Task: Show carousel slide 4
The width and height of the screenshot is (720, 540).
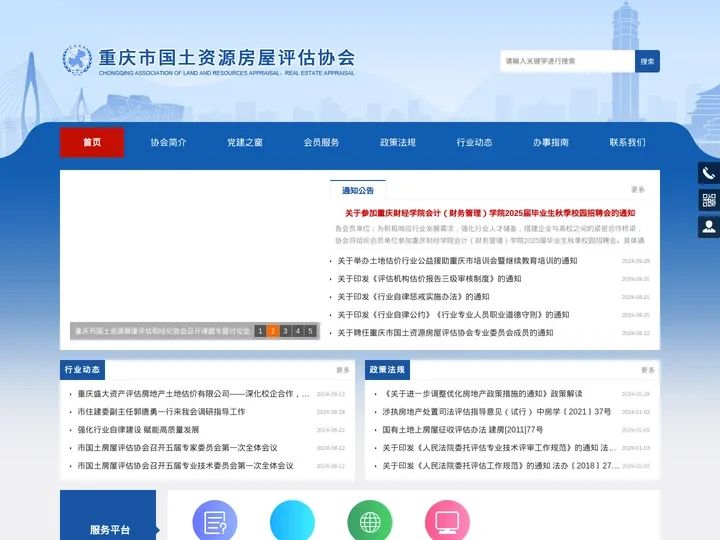Action: coord(298,331)
